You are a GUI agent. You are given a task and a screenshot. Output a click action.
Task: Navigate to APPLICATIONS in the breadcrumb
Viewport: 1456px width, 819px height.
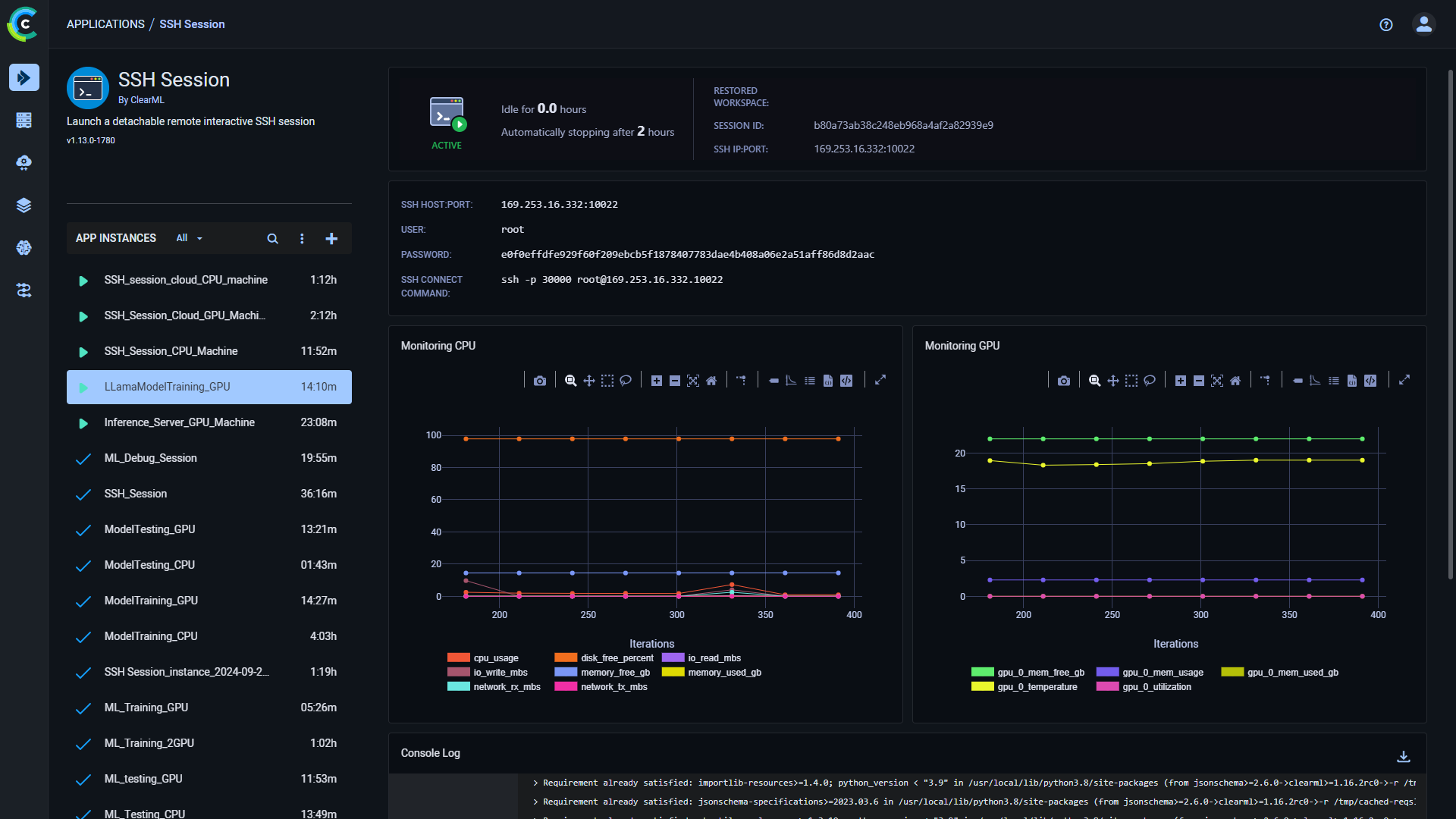(105, 24)
